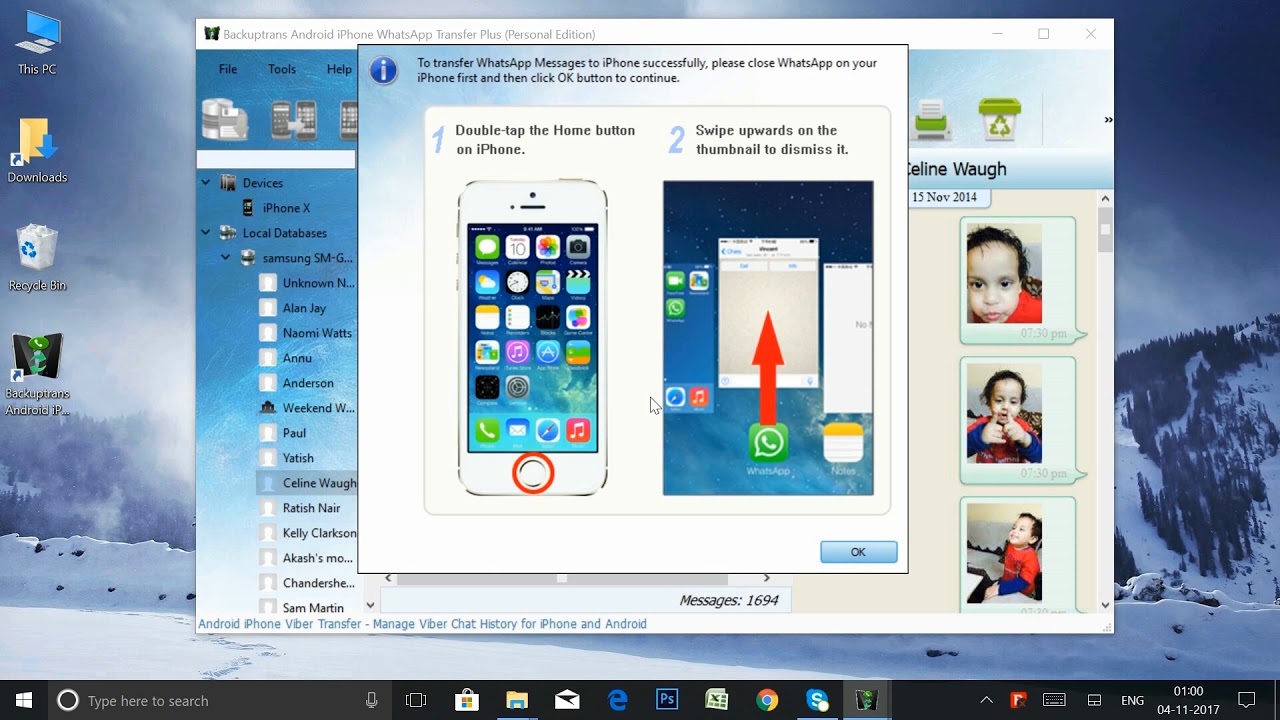Select the Yatish contact
Image resolution: width=1280 pixels, height=720 pixels.
coord(298,458)
